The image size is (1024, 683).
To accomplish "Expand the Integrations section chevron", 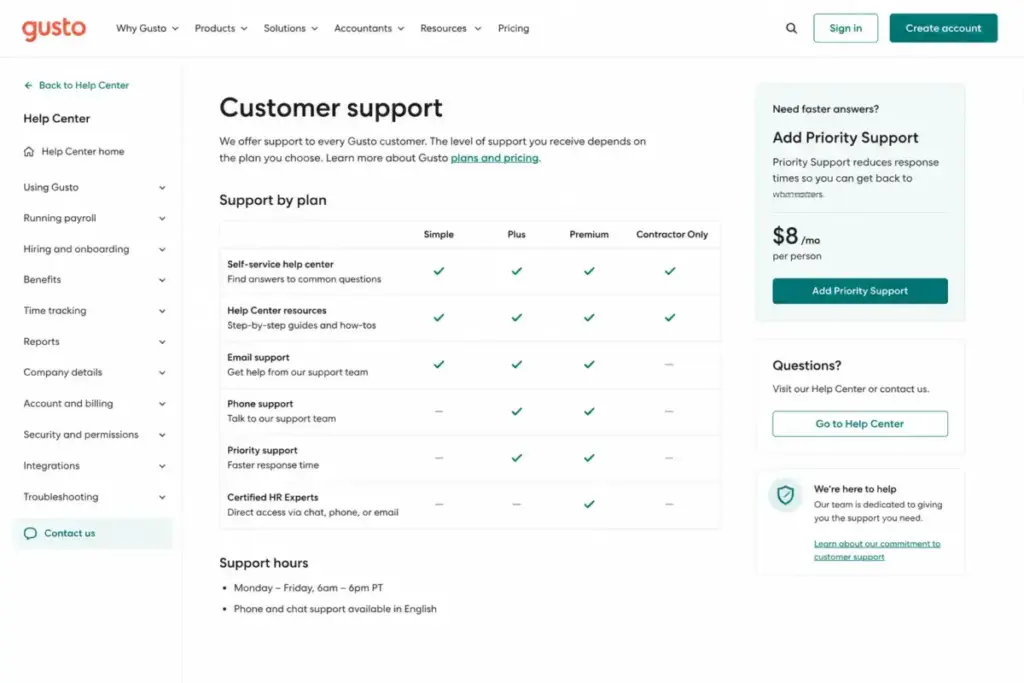I will (162, 466).
